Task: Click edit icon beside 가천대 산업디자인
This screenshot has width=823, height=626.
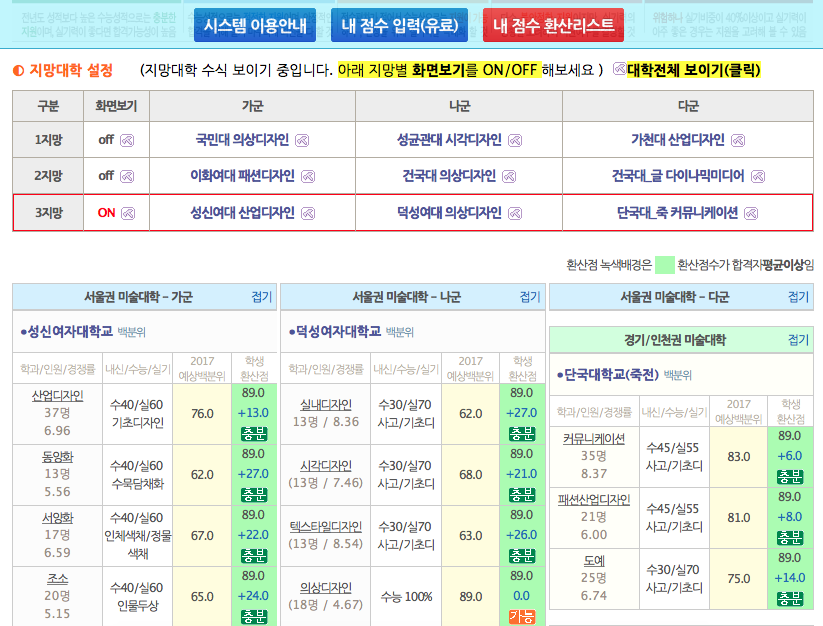Action: 738,141
